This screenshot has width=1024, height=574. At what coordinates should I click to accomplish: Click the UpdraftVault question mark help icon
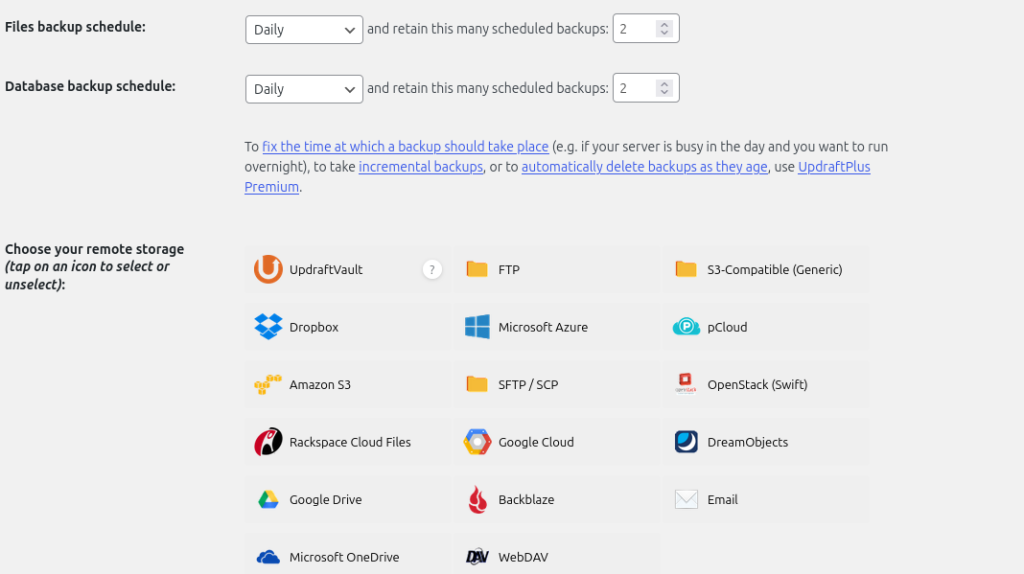tap(432, 269)
